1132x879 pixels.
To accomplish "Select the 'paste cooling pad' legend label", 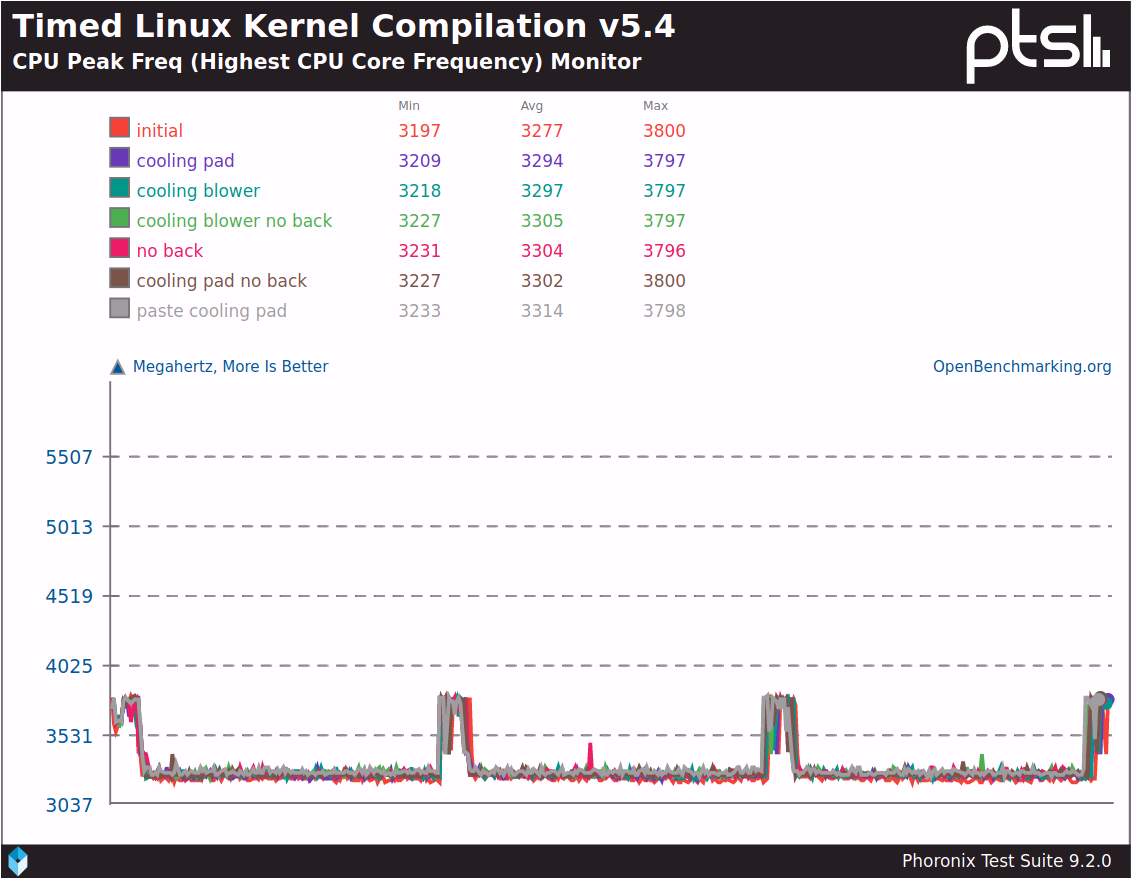I will [211, 311].
